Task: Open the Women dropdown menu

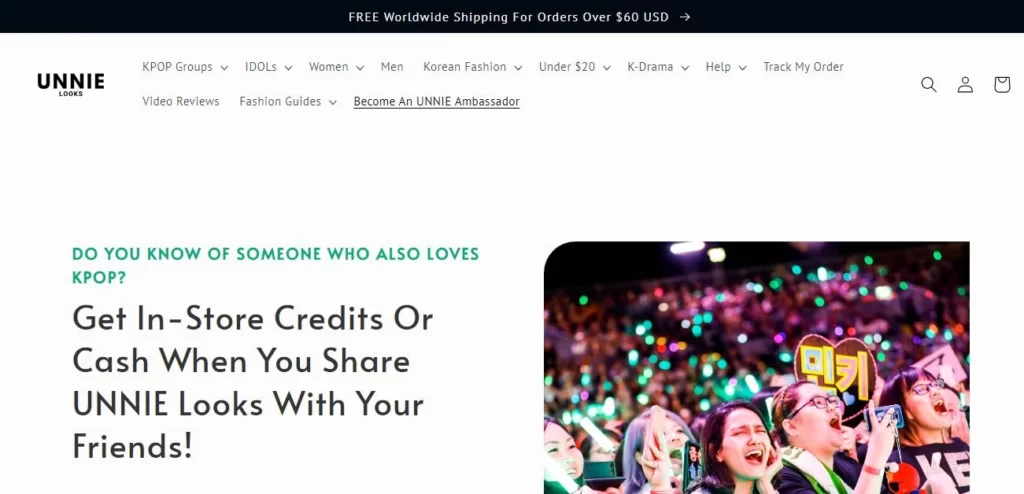Action: pos(336,67)
